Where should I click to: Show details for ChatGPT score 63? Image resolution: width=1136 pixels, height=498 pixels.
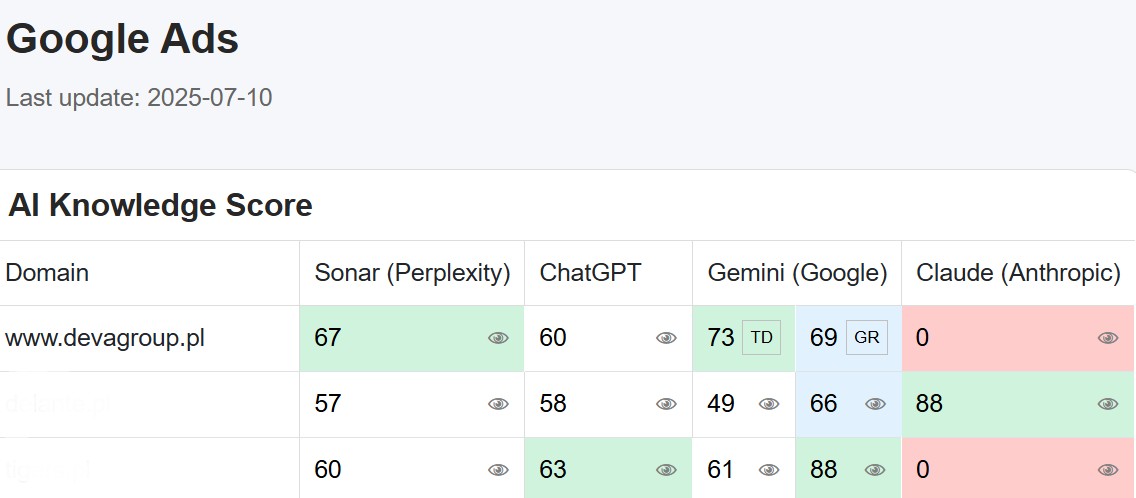(x=666, y=470)
